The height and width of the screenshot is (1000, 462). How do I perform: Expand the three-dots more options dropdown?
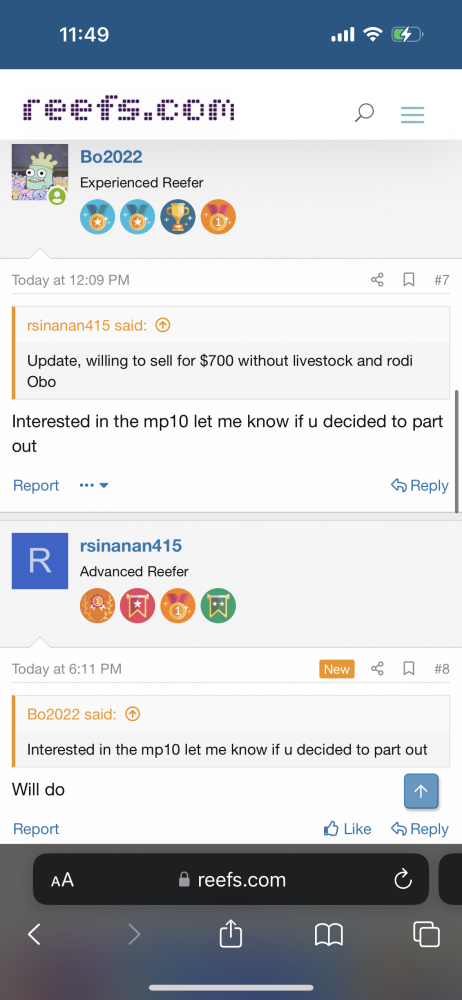tap(94, 485)
